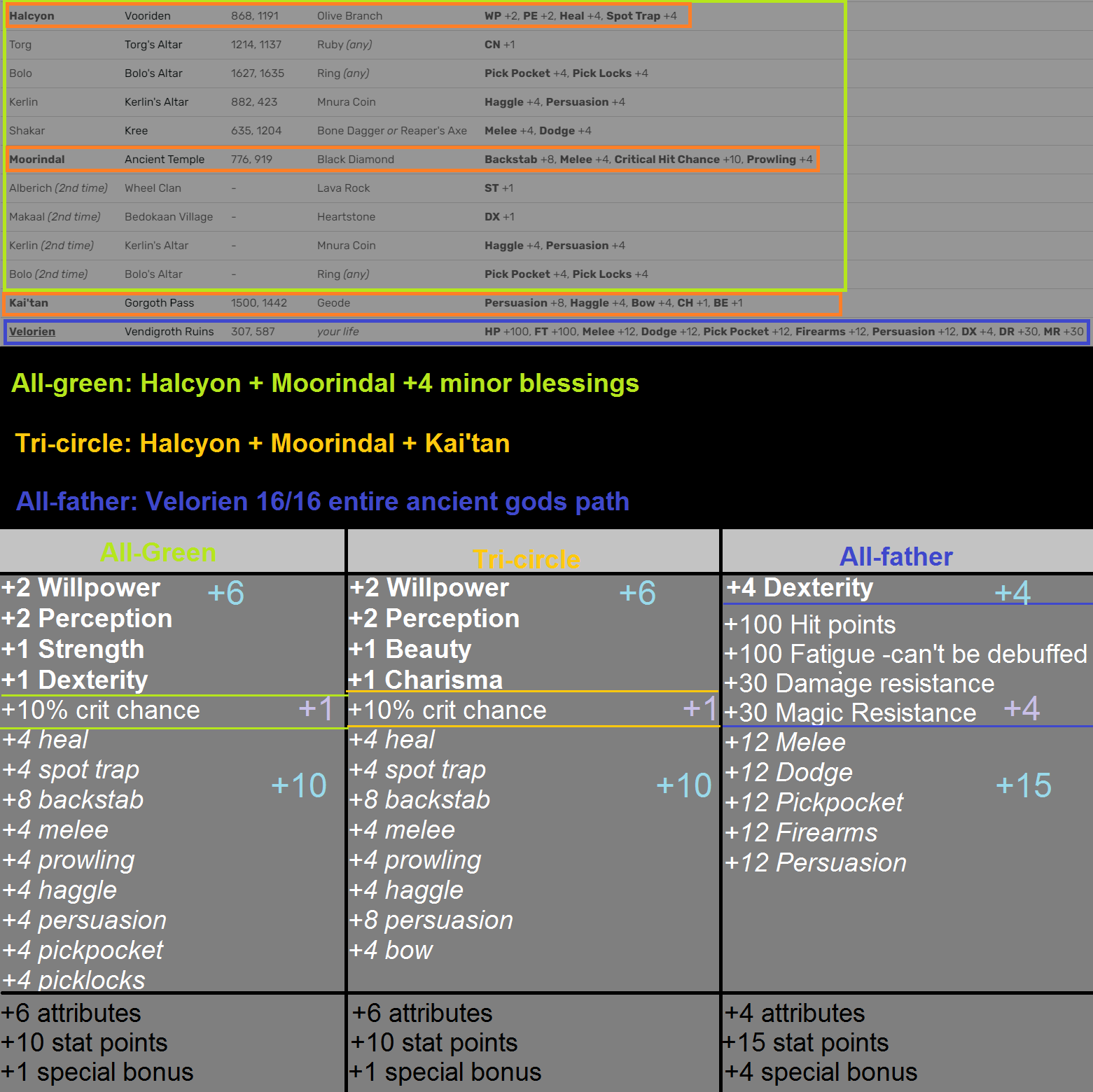
Task: Select Alberich (2nd time) row name
Action: pyautogui.click(x=59, y=188)
